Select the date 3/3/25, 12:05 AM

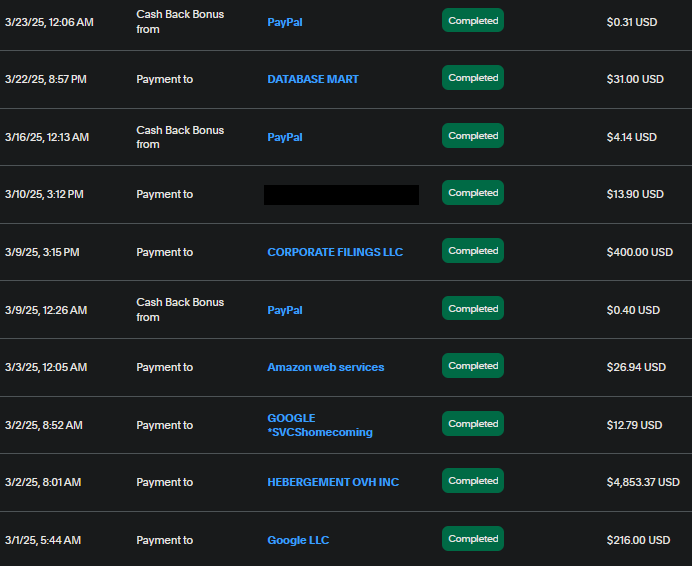[x=46, y=367]
